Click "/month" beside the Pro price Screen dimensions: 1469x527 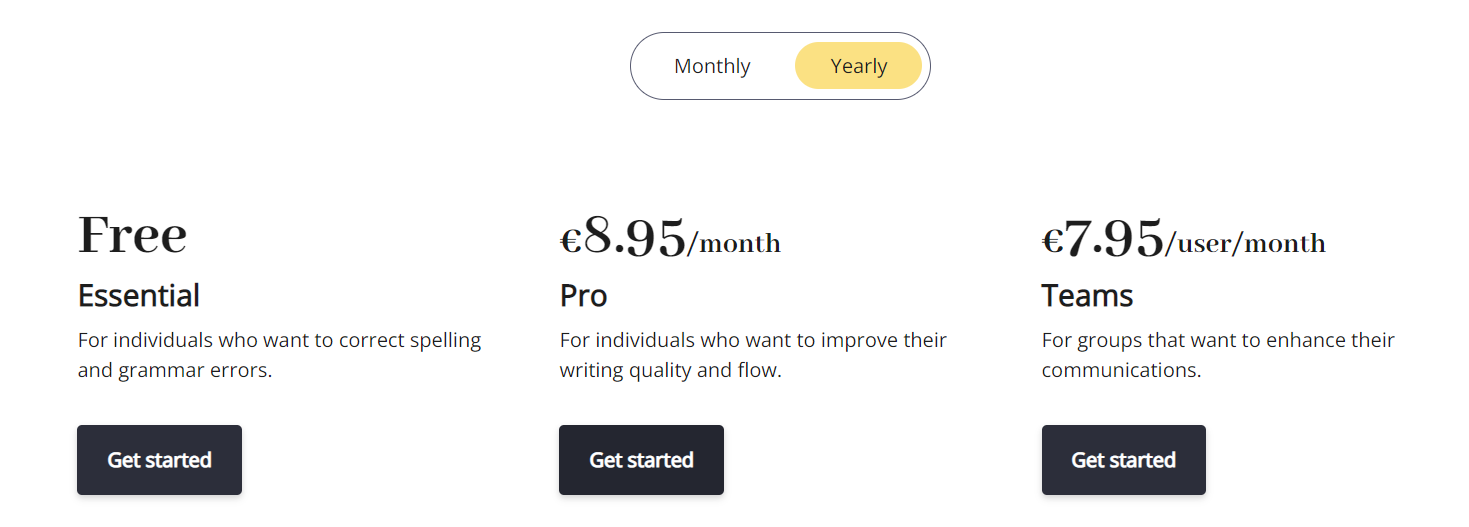(x=735, y=244)
